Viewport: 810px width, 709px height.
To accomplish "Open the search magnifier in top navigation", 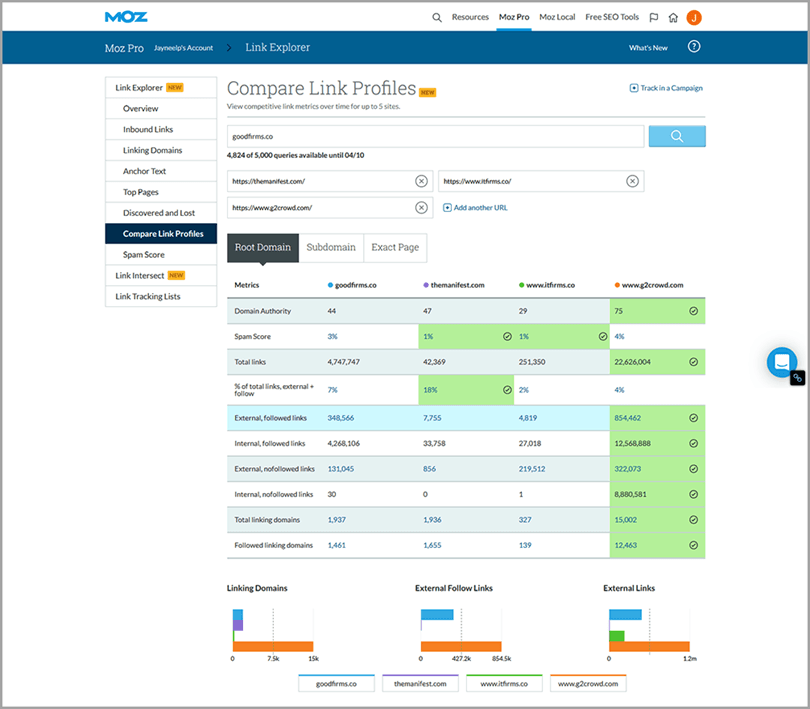I will [437, 18].
